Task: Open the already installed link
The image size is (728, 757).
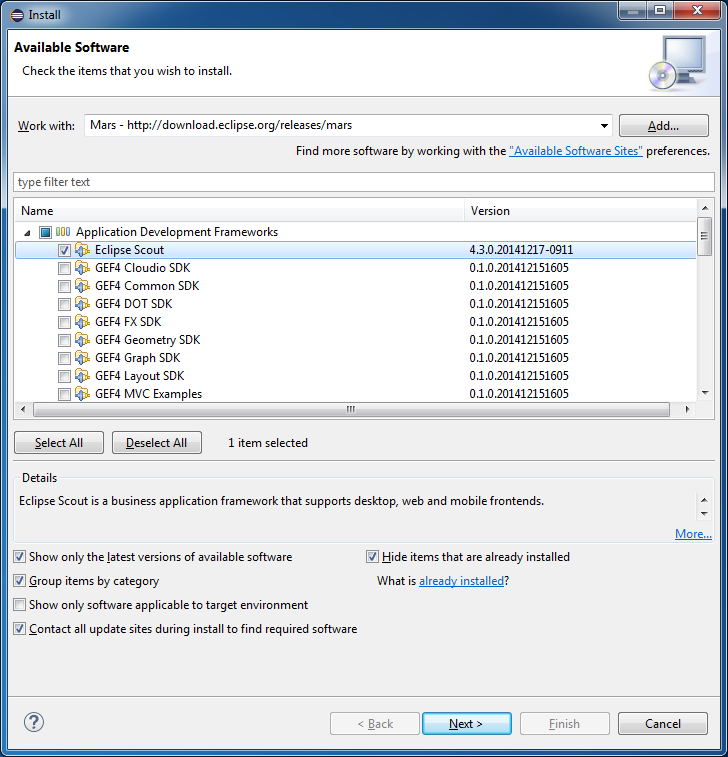Action: click(461, 581)
